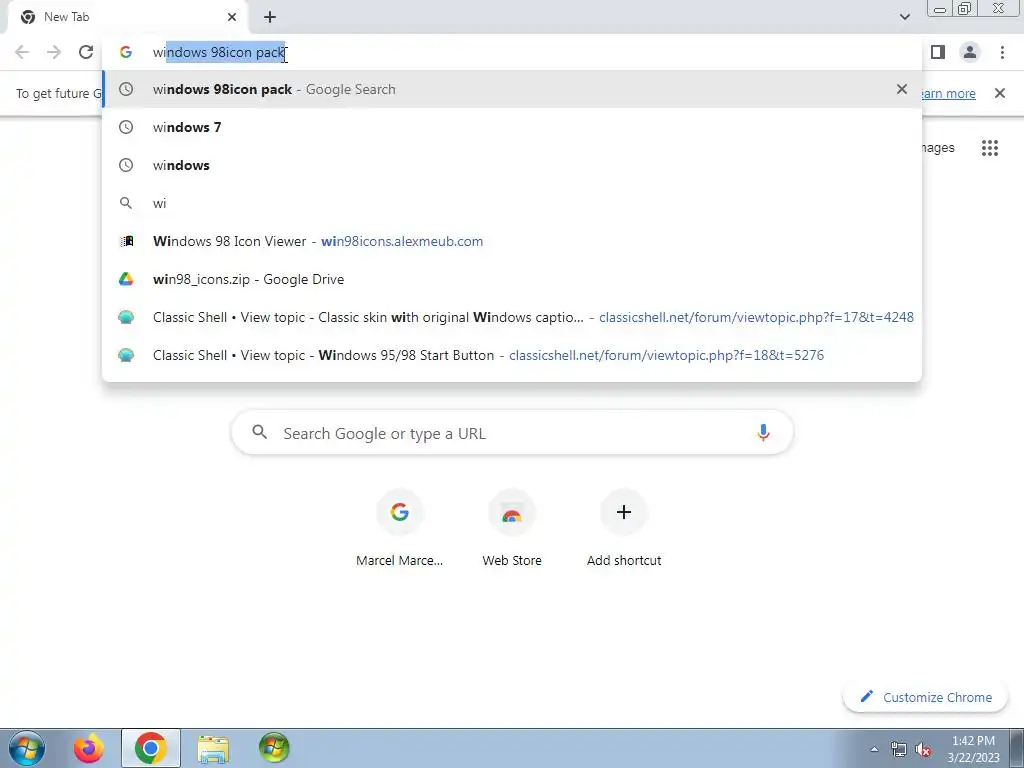
Task: Open Windows 95/98 Start Button topic suggestion
Action: tap(513, 355)
